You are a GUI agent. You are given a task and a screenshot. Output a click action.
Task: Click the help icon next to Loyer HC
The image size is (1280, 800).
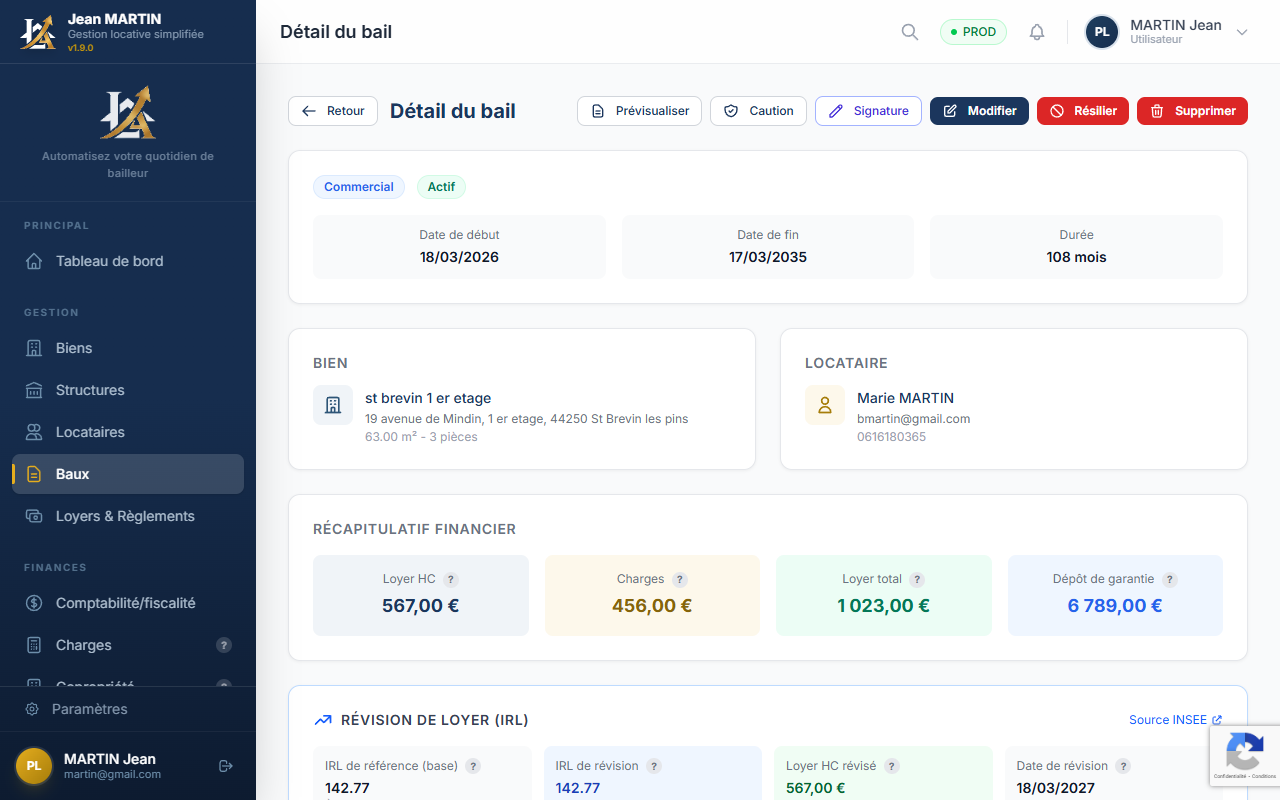pyautogui.click(x=451, y=579)
